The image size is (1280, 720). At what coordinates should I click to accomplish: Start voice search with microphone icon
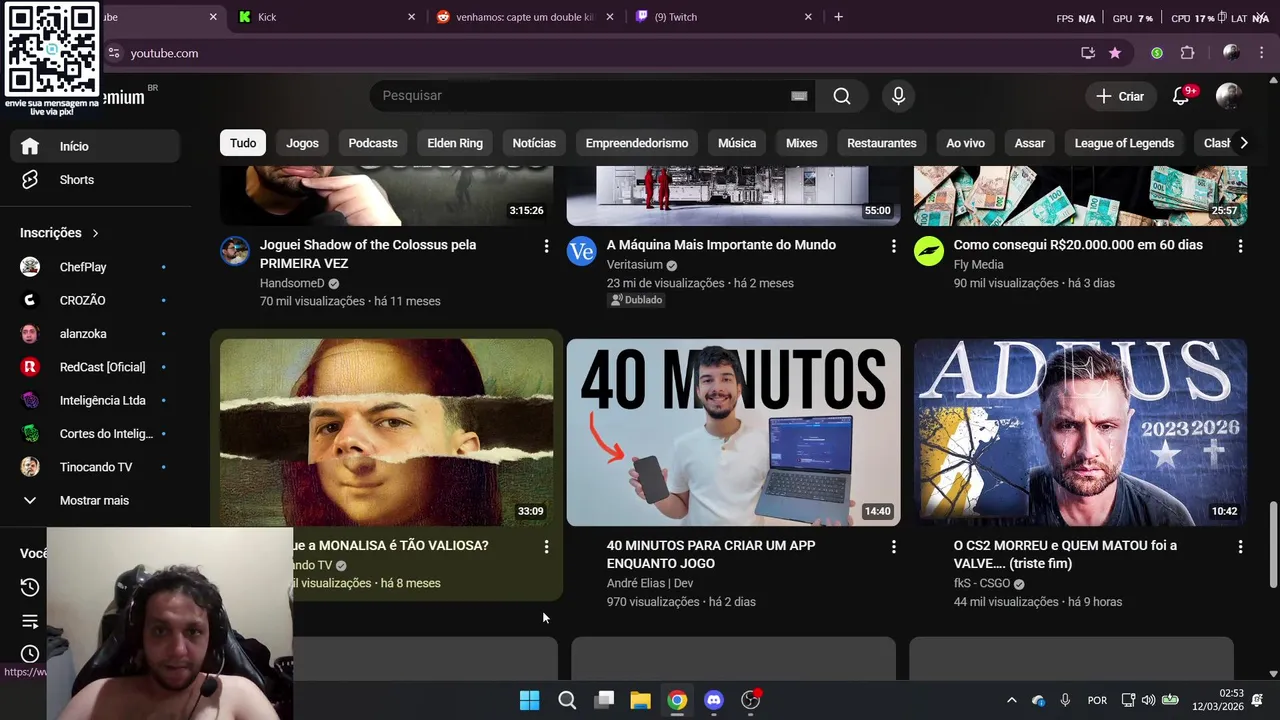pyautogui.click(x=898, y=96)
